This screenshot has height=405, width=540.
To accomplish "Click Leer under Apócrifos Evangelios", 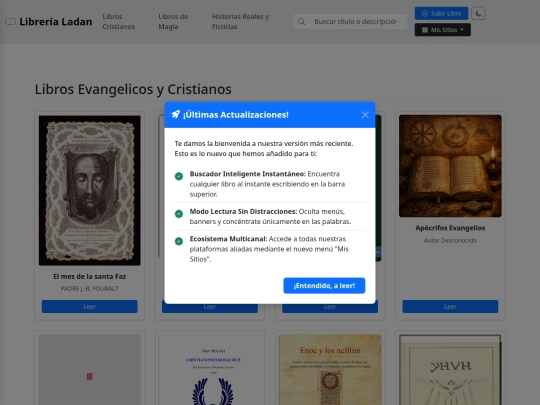I will 450,307.
